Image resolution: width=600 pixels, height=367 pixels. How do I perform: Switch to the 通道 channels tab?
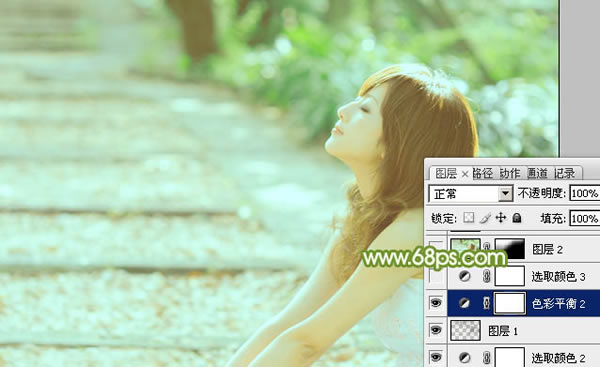(537, 174)
